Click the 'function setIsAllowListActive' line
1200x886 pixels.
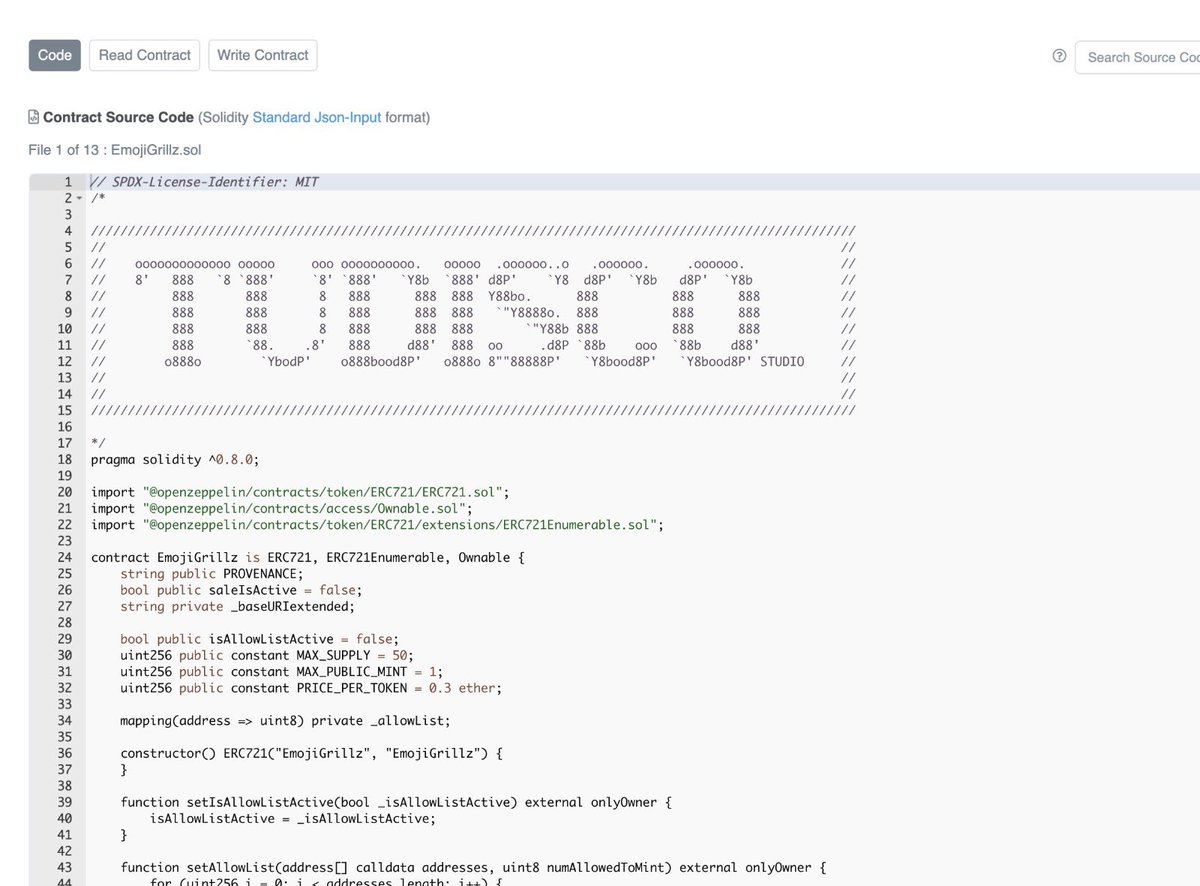tap(396, 802)
